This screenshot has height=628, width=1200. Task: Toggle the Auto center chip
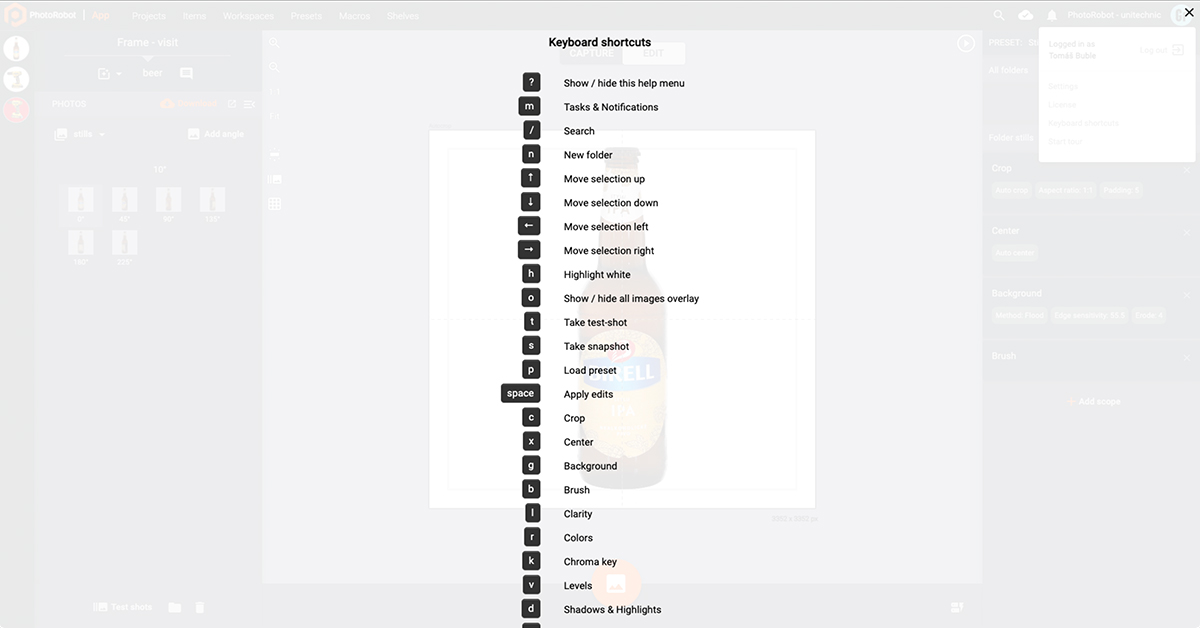click(x=1014, y=252)
